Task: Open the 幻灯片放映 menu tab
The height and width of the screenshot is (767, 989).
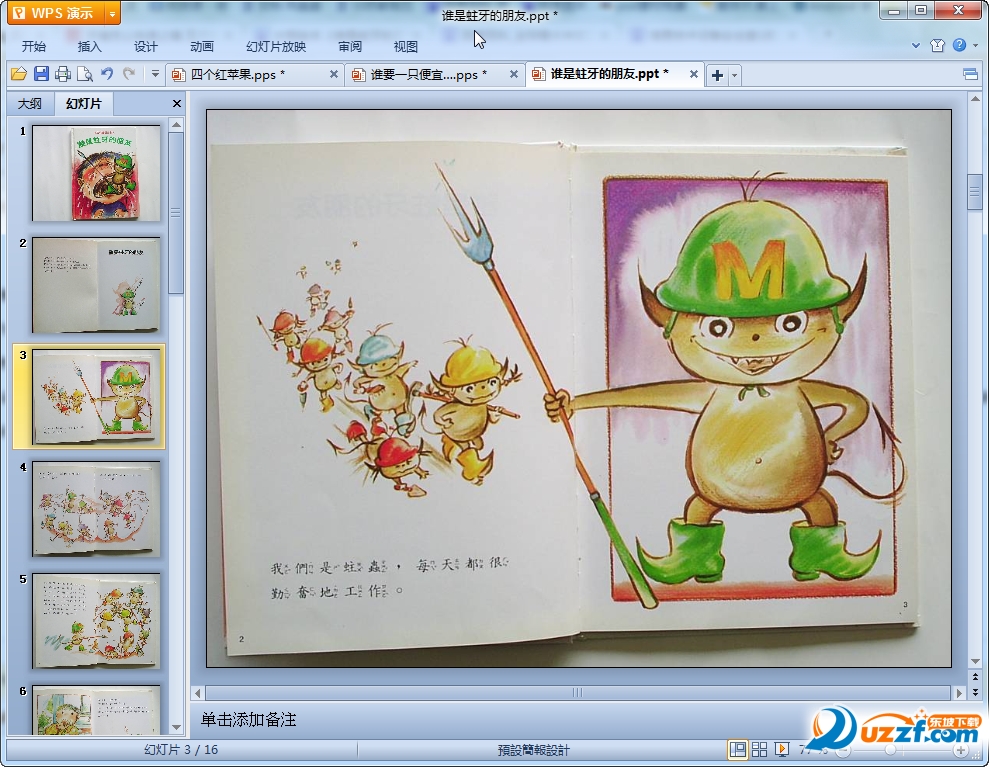Action: click(276, 47)
